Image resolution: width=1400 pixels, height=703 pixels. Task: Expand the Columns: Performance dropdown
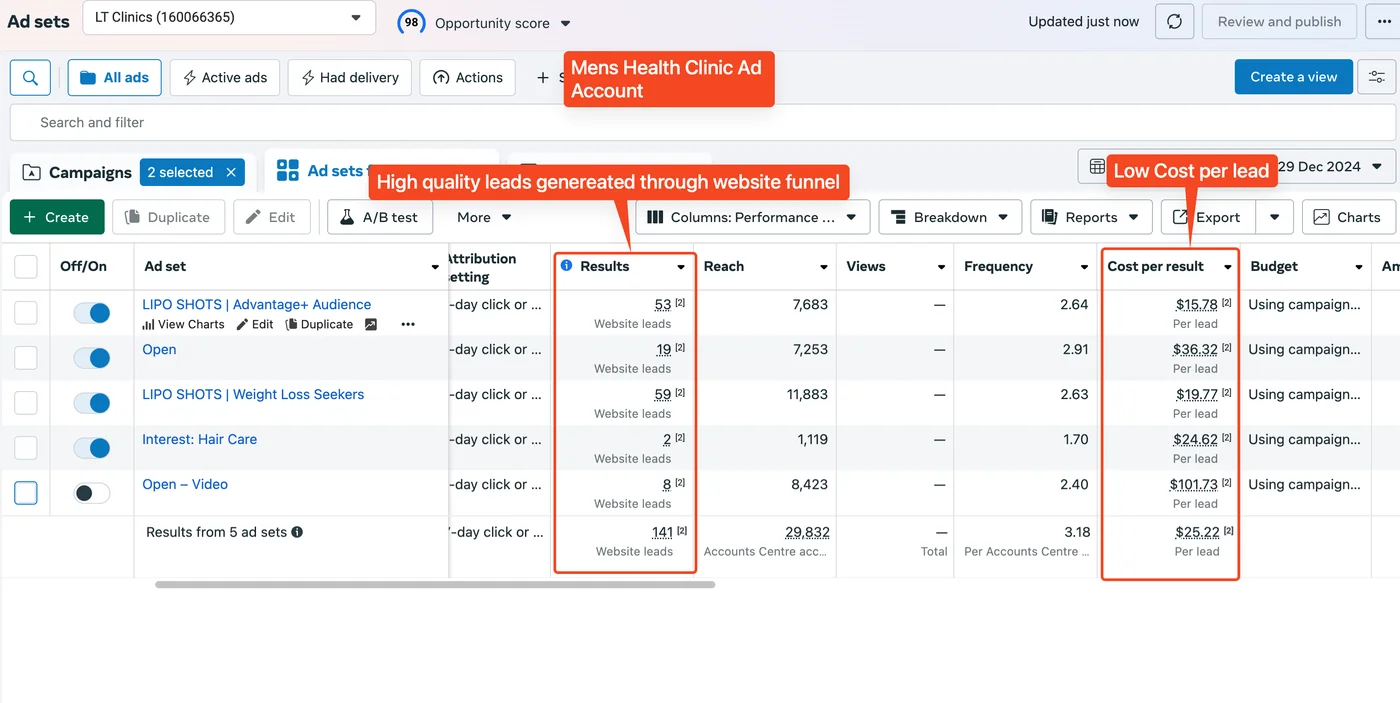tap(752, 217)
